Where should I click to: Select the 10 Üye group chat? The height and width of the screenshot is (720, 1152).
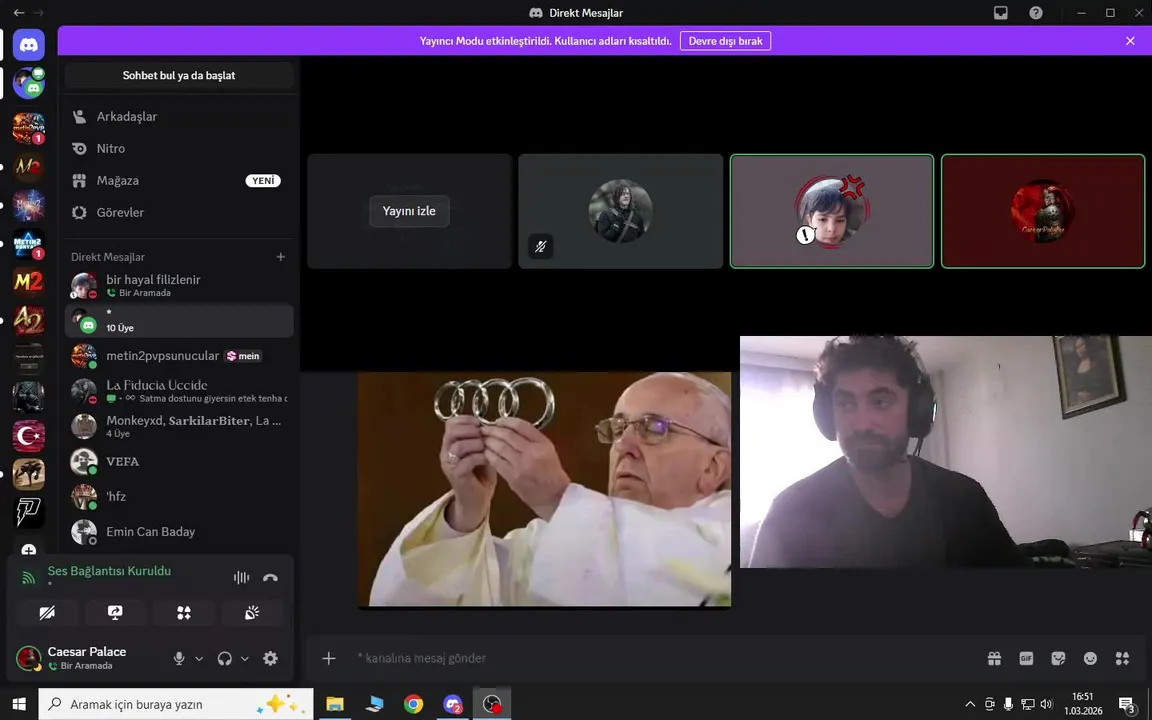pyautogui.click(x=179, y=320)
